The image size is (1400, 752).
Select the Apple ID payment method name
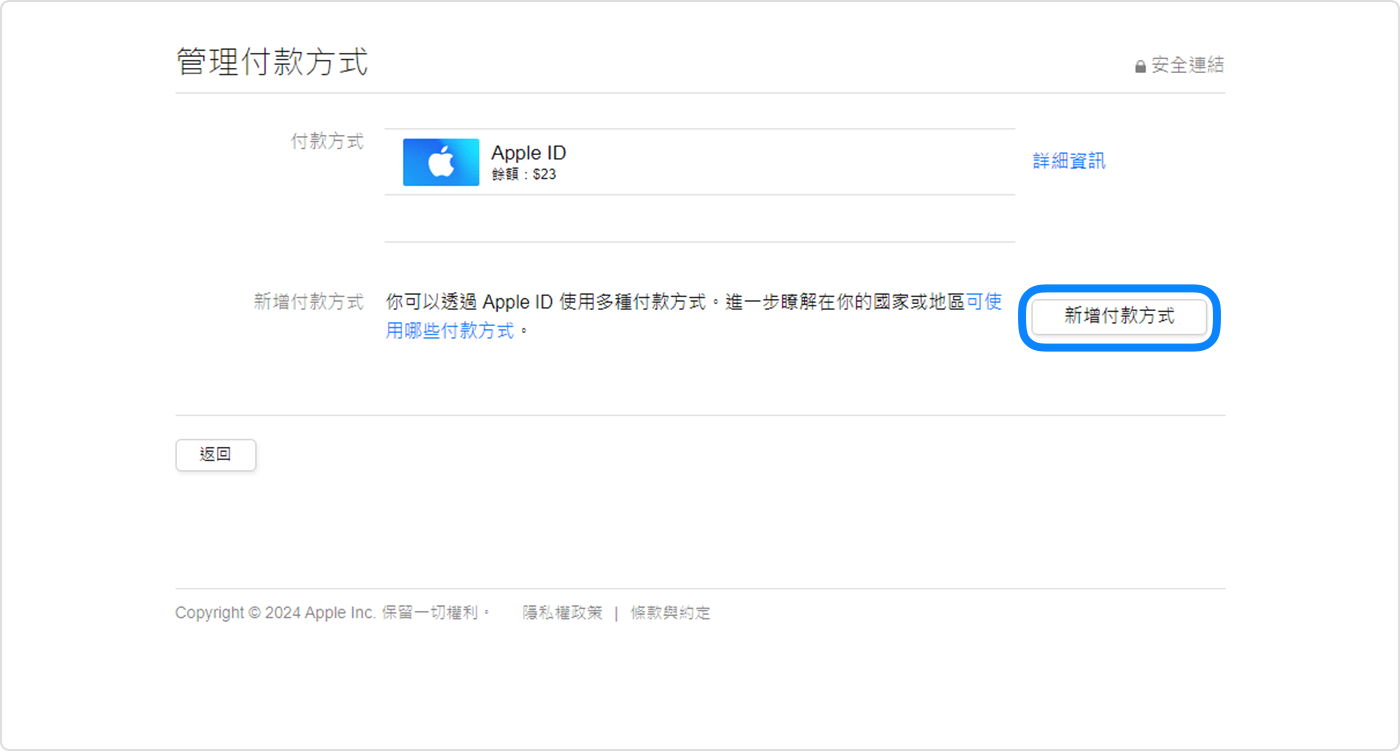528,153
